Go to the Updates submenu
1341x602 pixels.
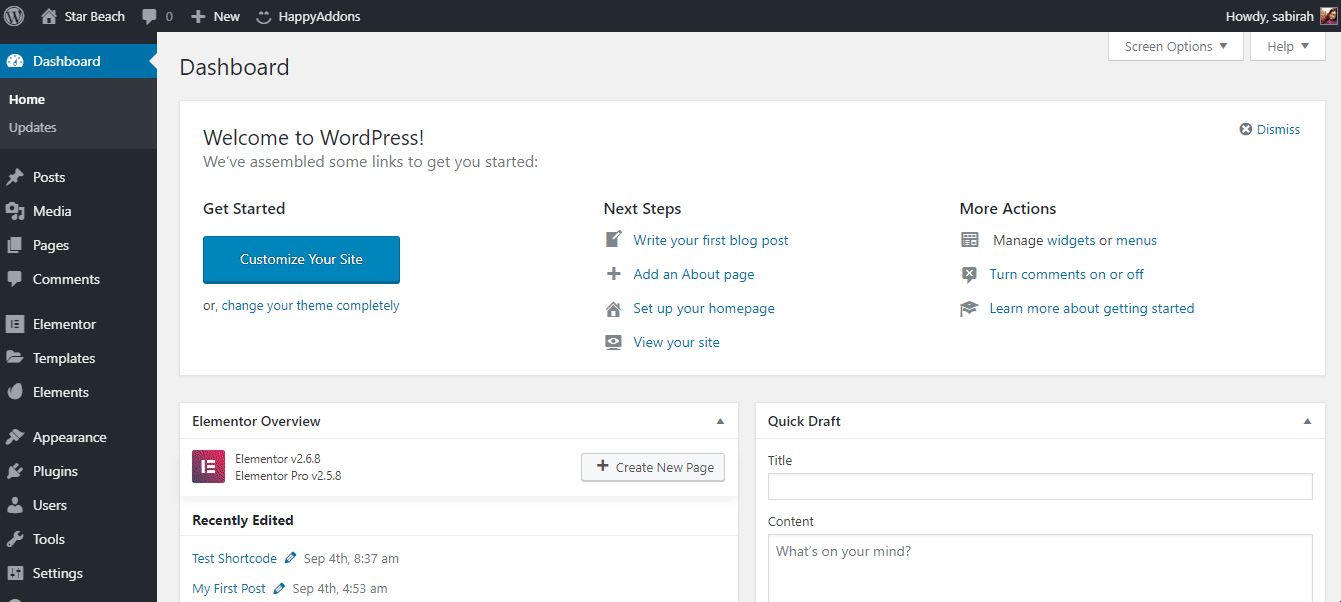coord(32,127)
